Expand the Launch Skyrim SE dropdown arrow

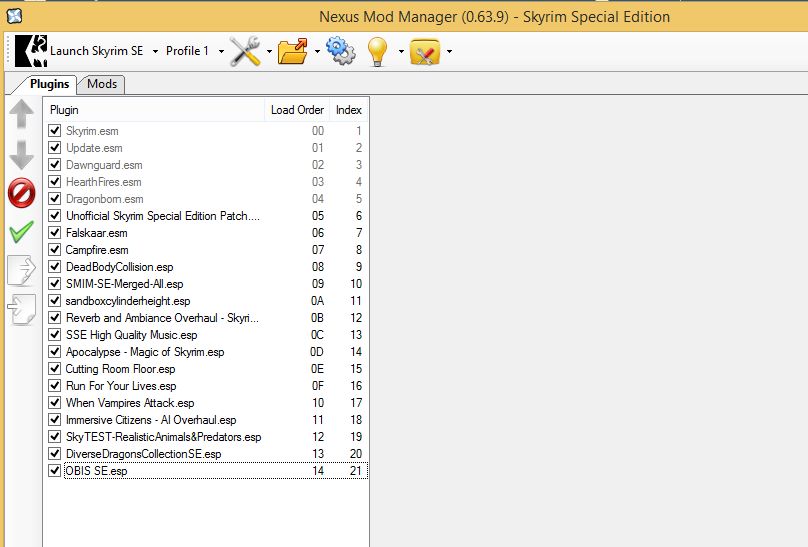click(155, 52)
